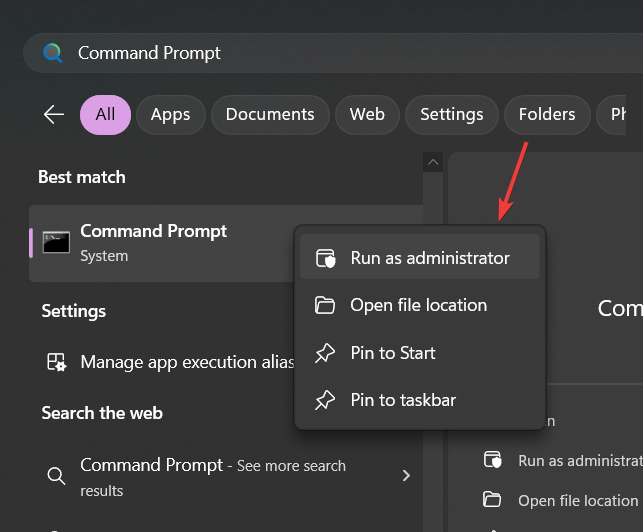Switch to the Apps filter tab
This screenshot has height=532, width=643.
170,115
